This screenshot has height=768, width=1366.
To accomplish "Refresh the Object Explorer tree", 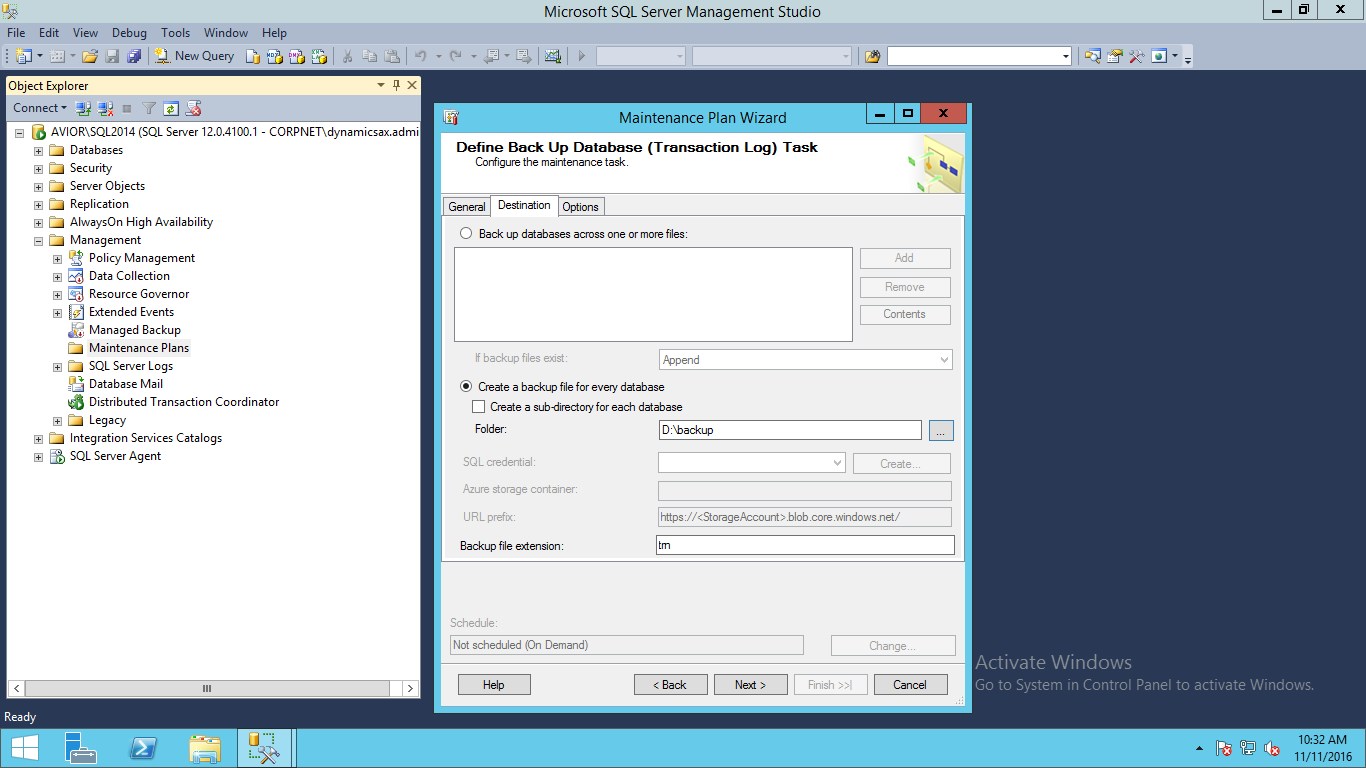I will (171, 108).
